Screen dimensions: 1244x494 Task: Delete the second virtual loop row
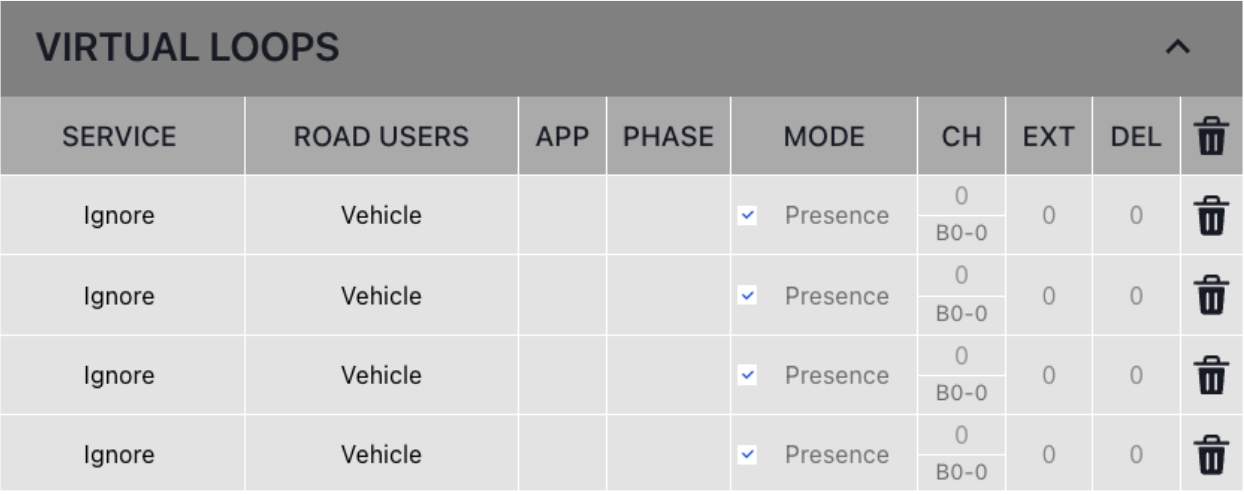point(1211,296)
